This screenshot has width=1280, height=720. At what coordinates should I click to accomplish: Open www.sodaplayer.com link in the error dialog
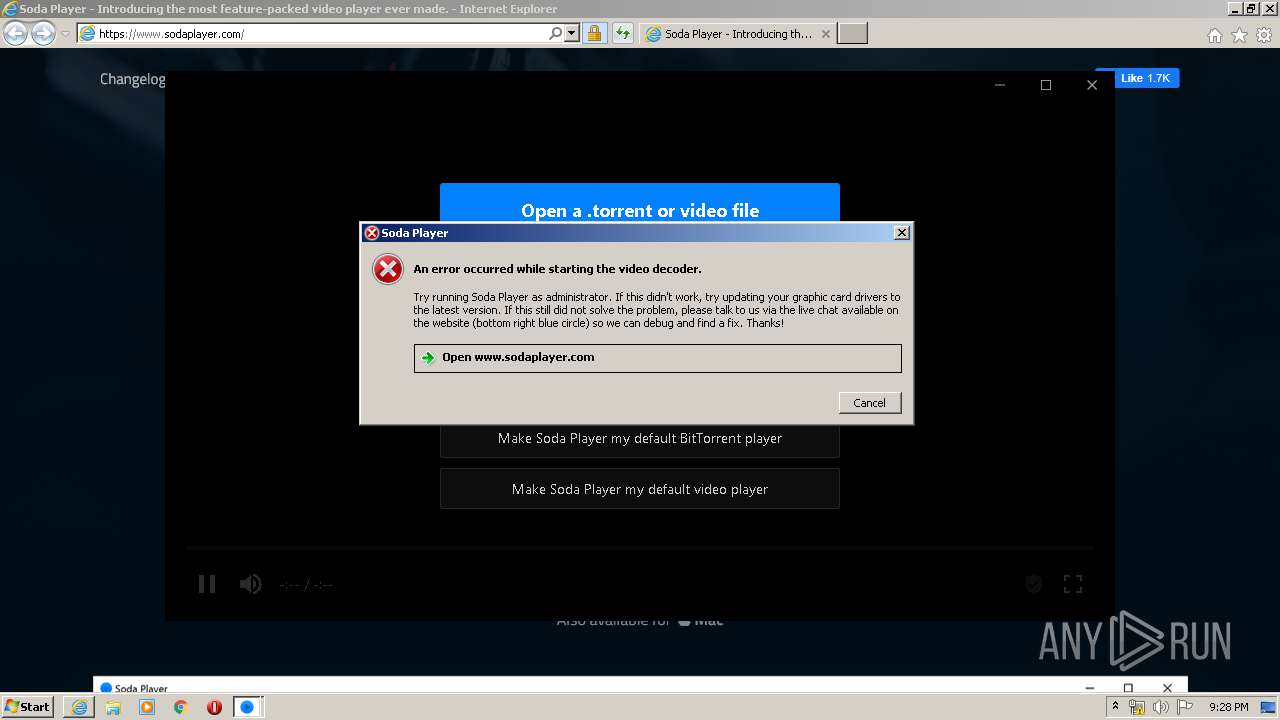pos(657,358)
